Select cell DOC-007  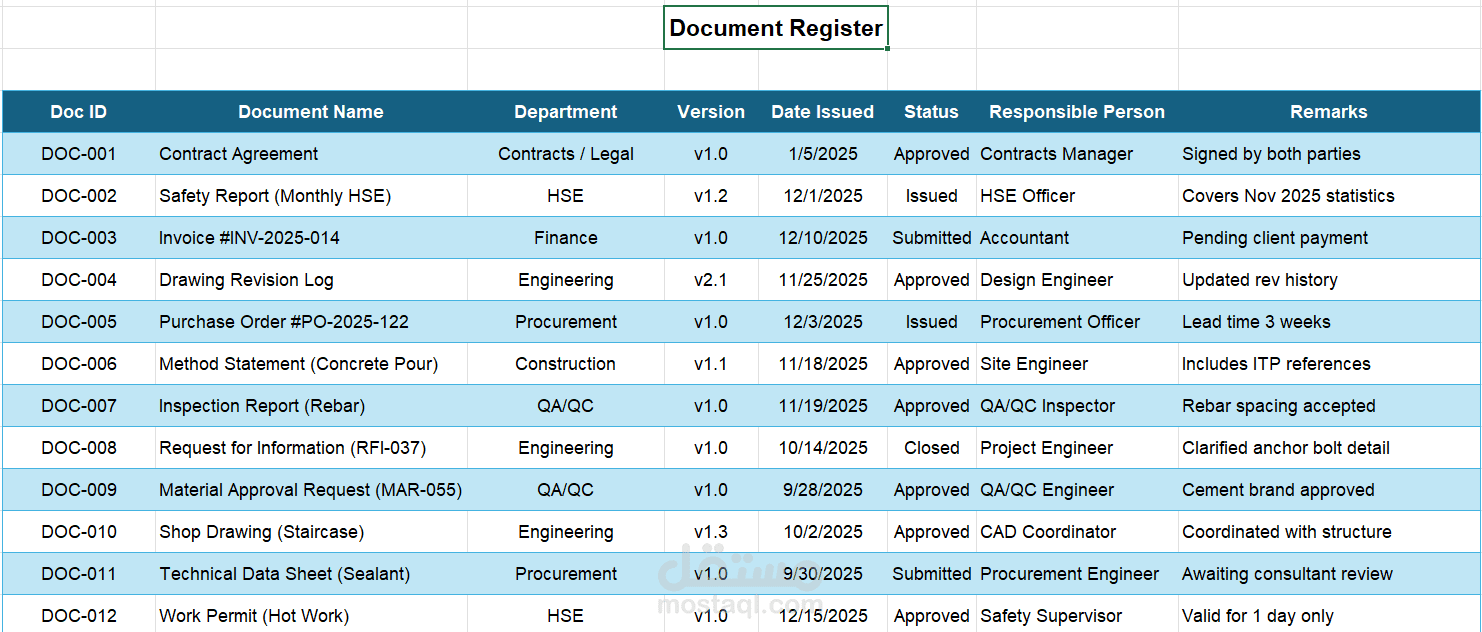click(x=79, y=406)
